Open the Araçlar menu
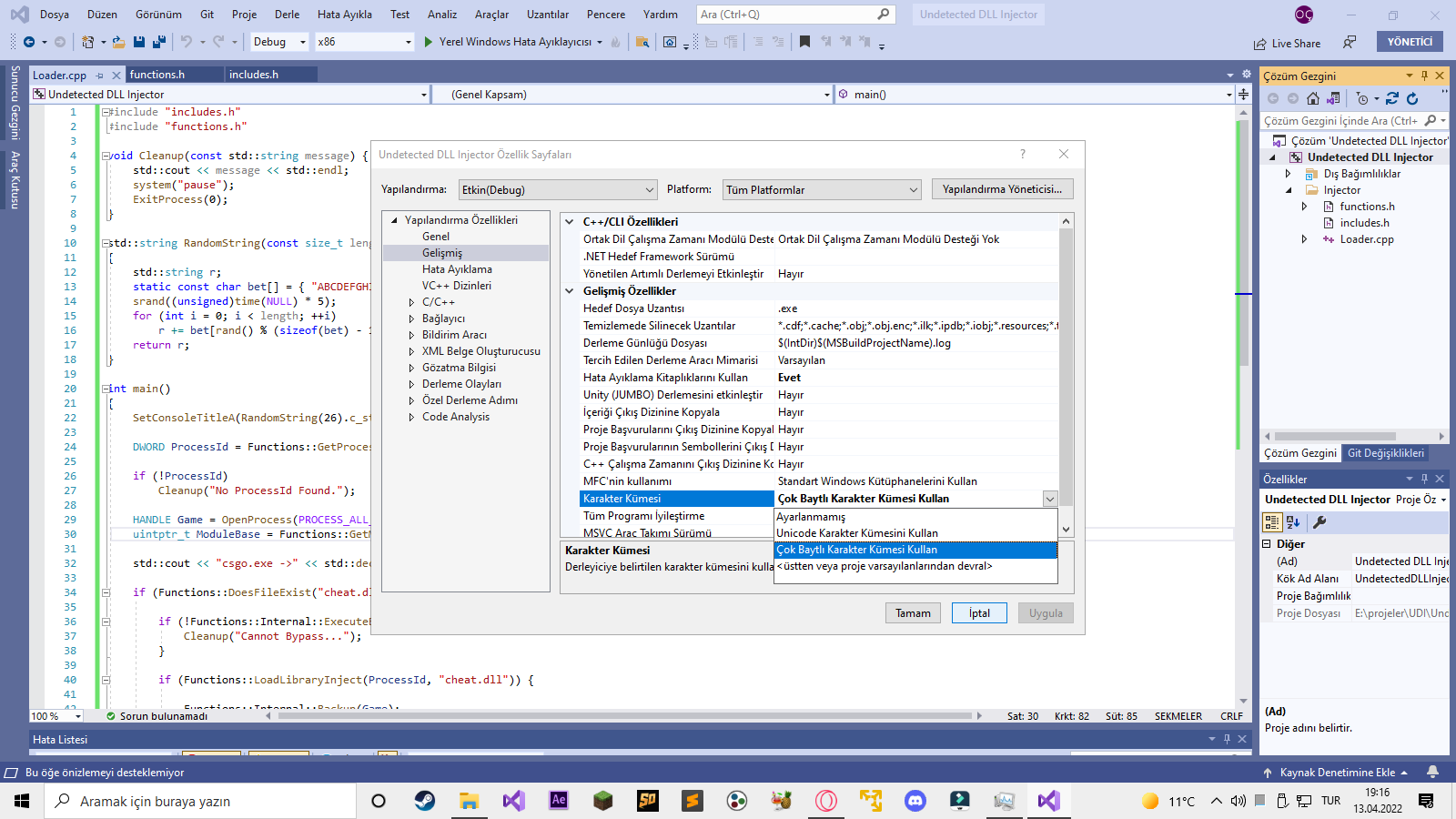The image size is (1456, 819). point(492,15)
